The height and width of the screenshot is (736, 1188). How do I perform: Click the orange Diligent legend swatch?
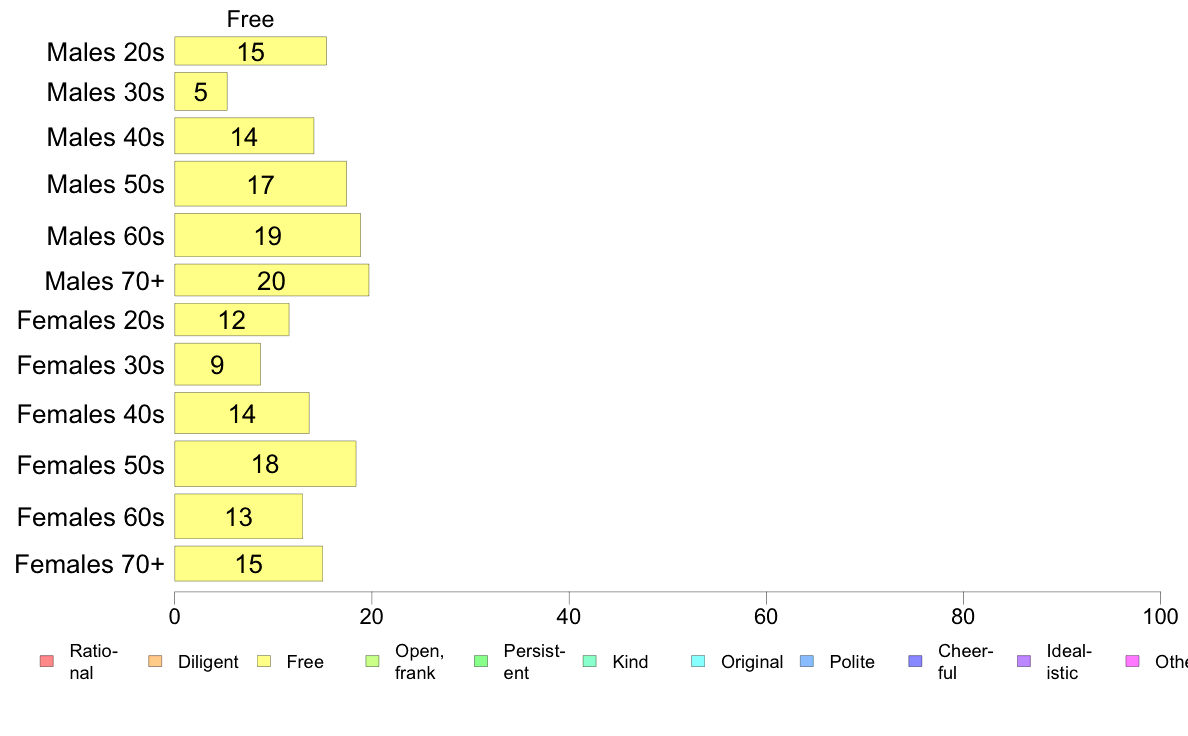coord(155,661)
